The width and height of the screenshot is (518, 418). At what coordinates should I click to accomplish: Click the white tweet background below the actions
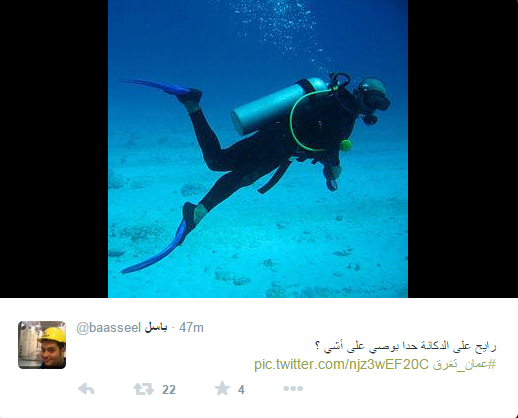[x=259, y=407]
